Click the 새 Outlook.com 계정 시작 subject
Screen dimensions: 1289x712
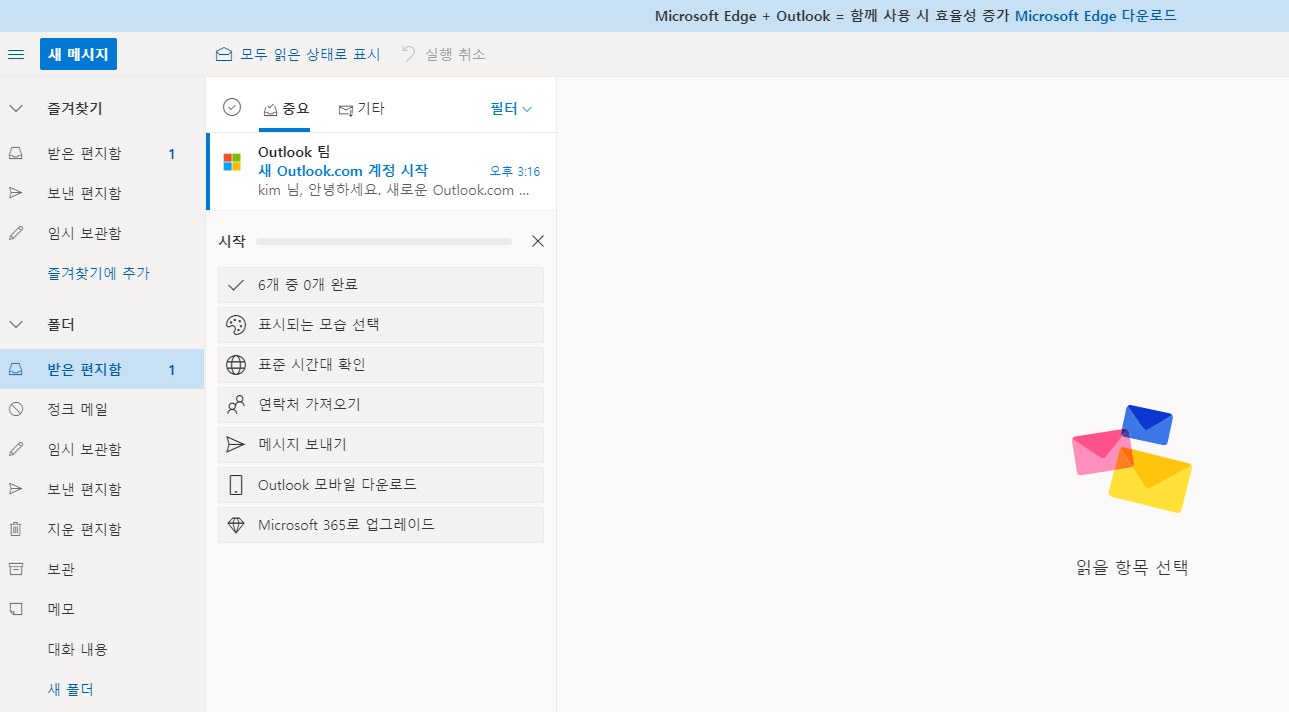(343, 171)
